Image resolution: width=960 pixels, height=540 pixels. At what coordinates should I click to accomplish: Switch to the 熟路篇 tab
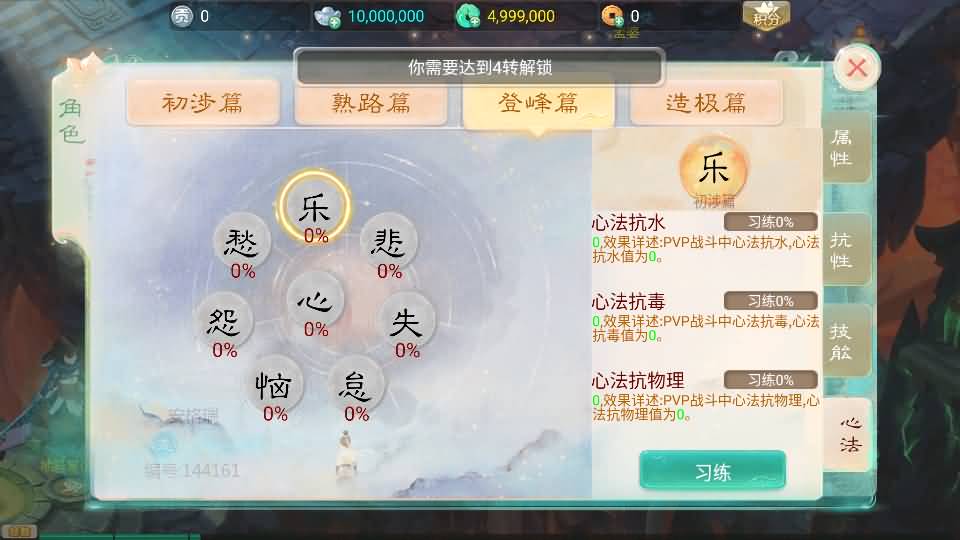tap(371, 102)
